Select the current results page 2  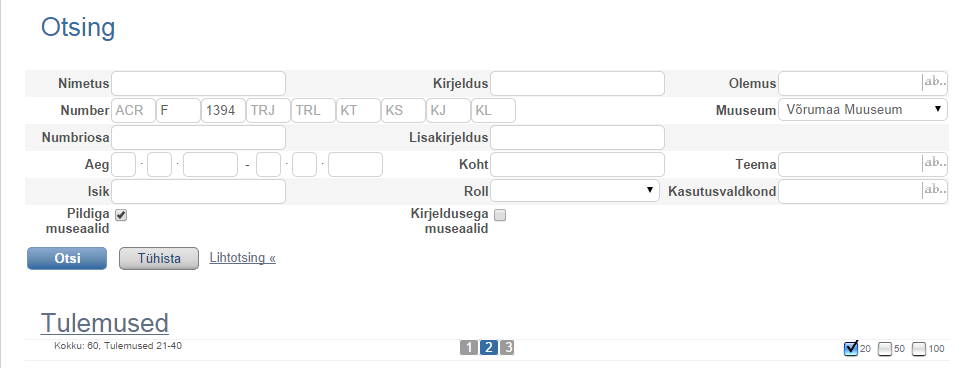489,348
